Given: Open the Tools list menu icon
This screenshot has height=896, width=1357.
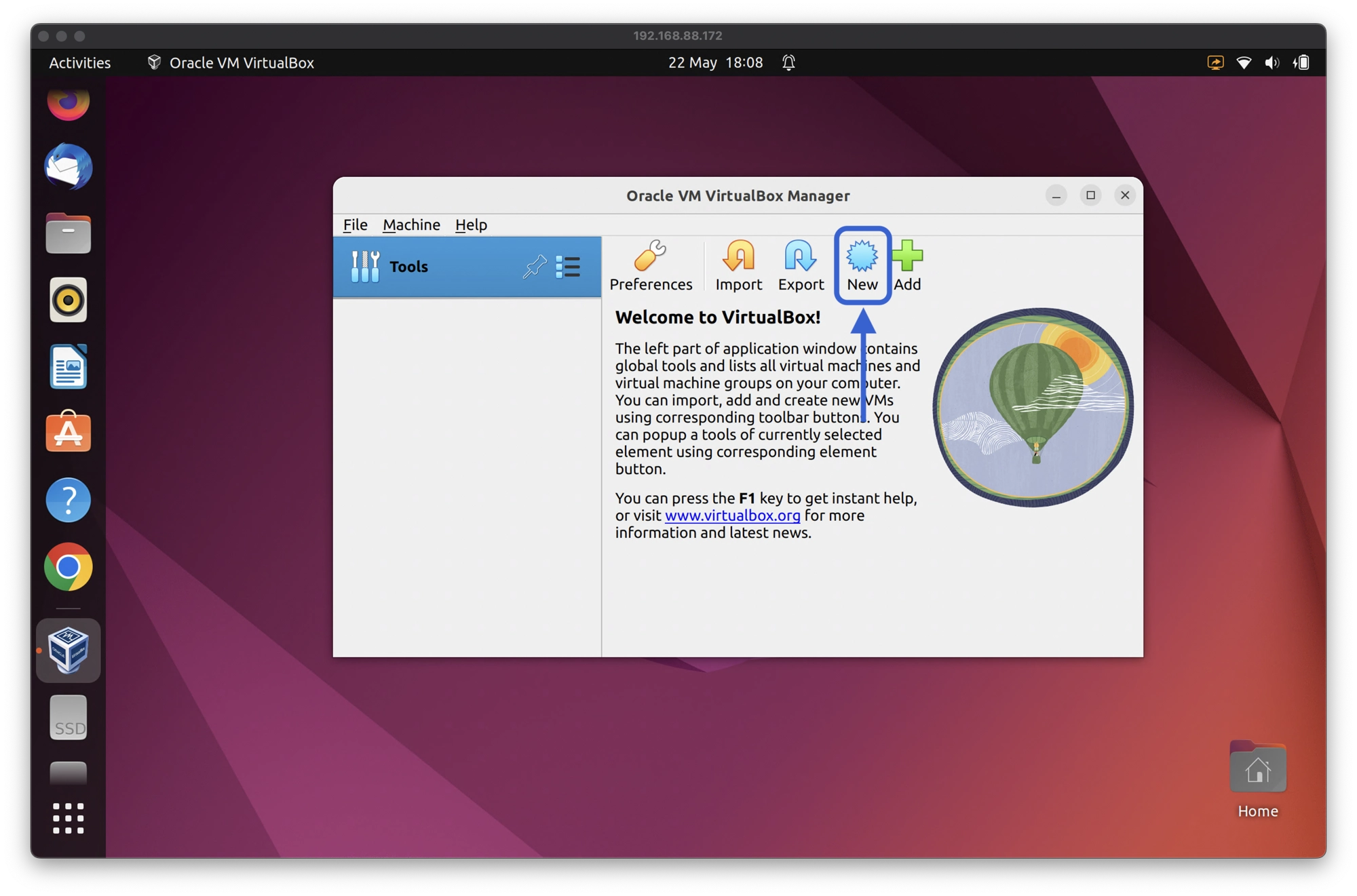Looking at the screenshot, I should 568,267.
